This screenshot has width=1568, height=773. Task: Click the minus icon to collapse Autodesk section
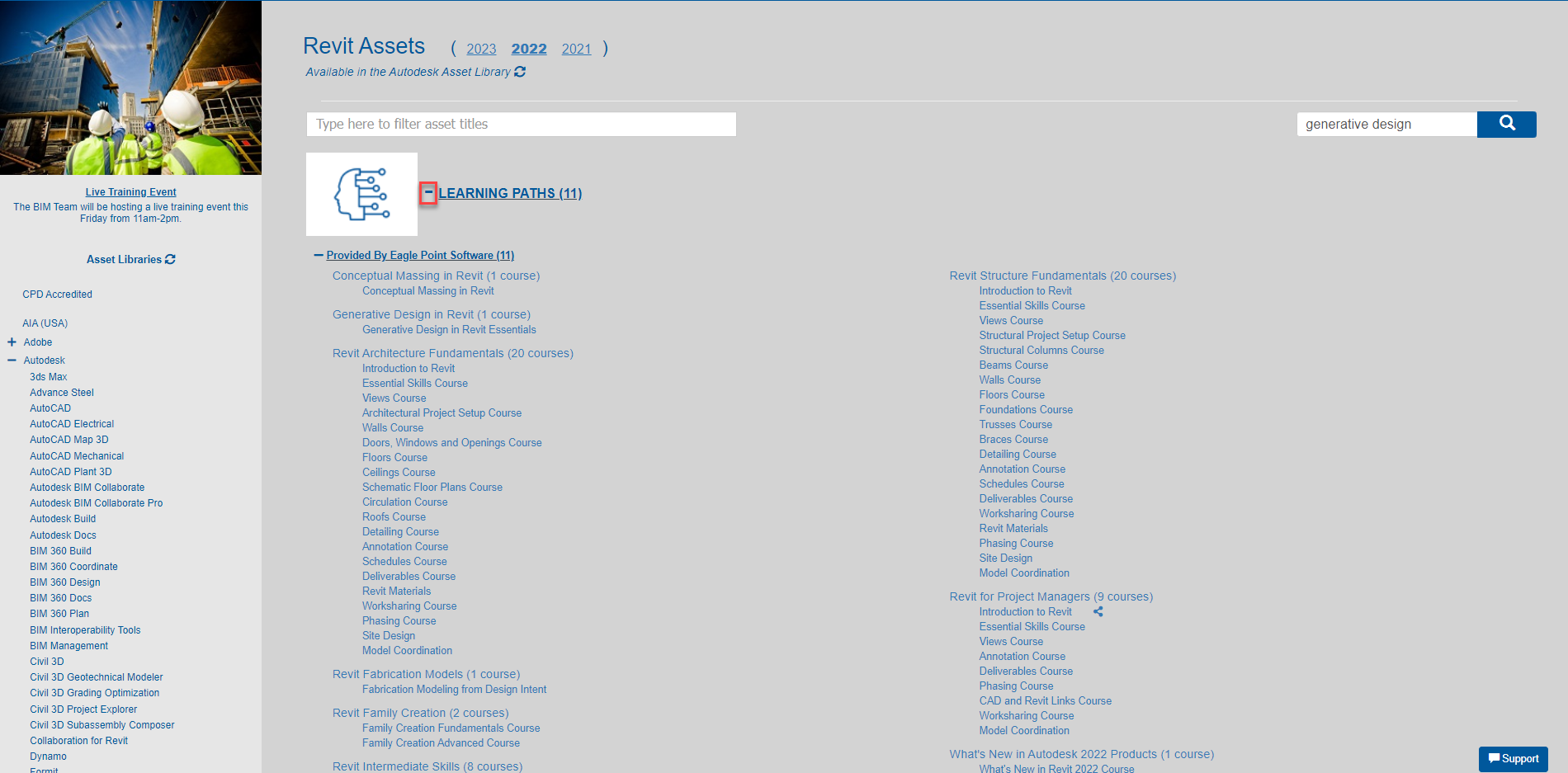(11, 360)
